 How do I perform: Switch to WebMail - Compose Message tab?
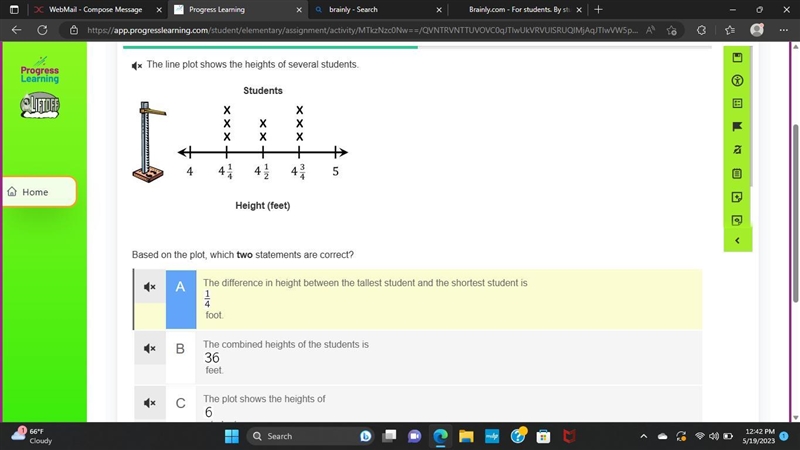click(95, 10)
